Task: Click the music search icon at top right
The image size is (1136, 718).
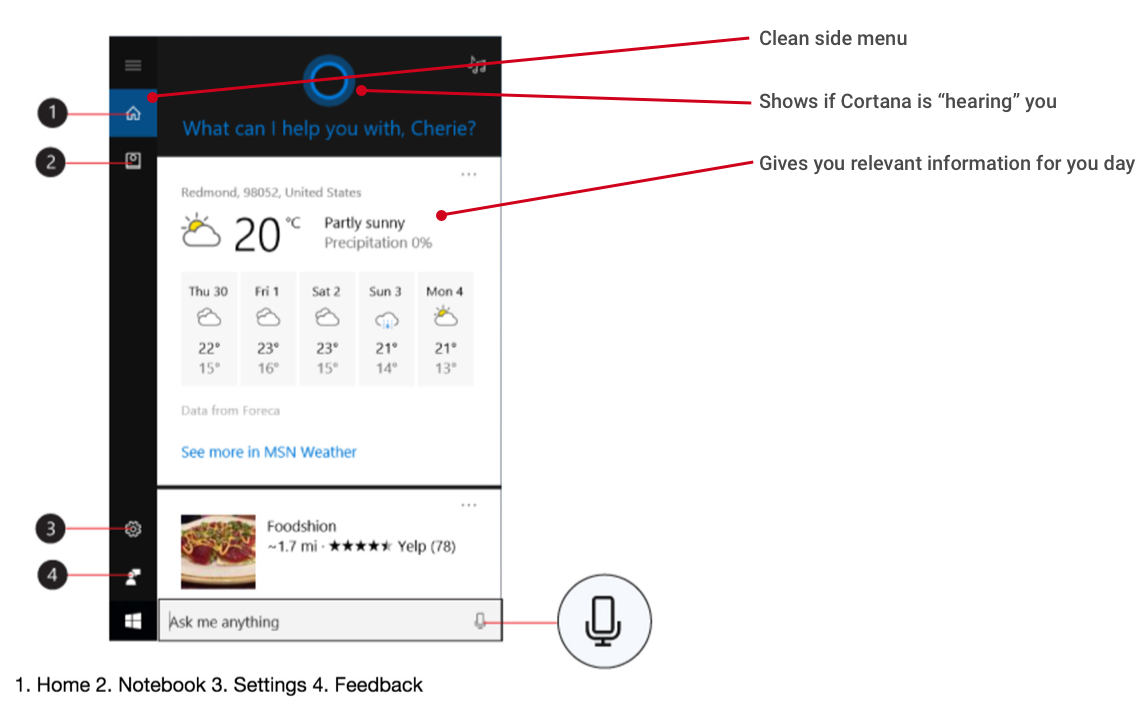Action: [x=477, y=64]
